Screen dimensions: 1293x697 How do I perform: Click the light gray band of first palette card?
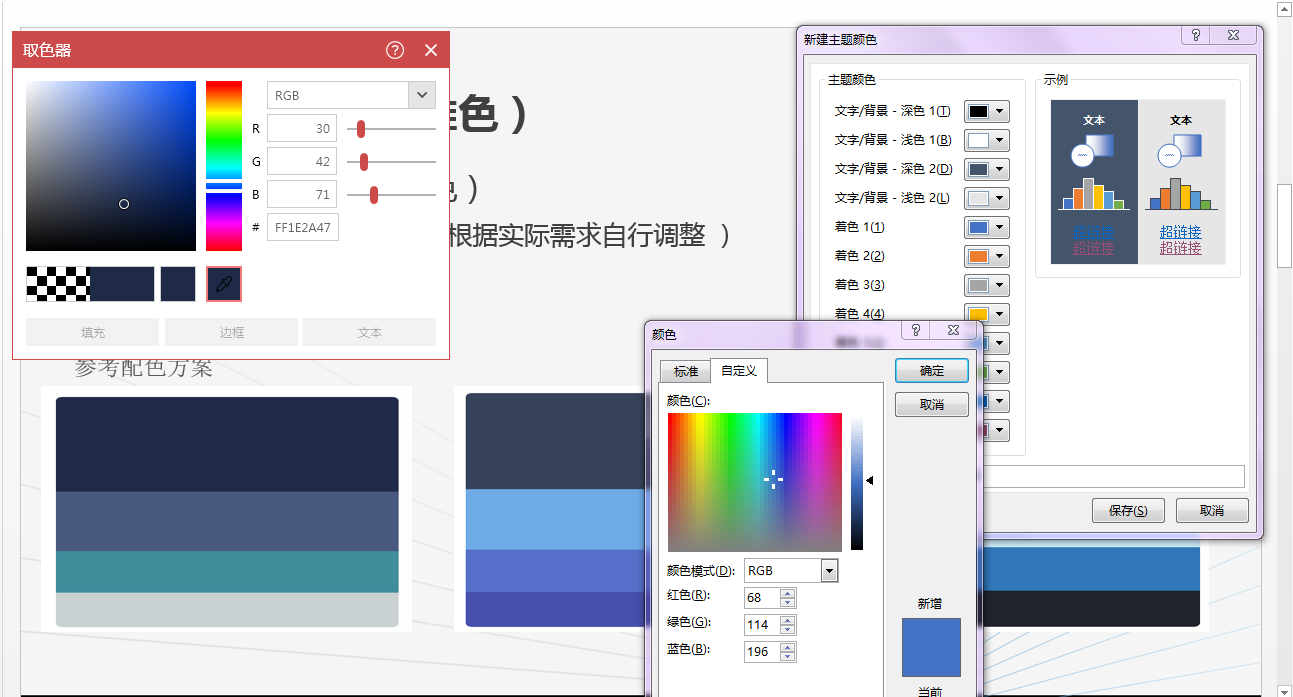pyautogui.click(x=227, y=609)
